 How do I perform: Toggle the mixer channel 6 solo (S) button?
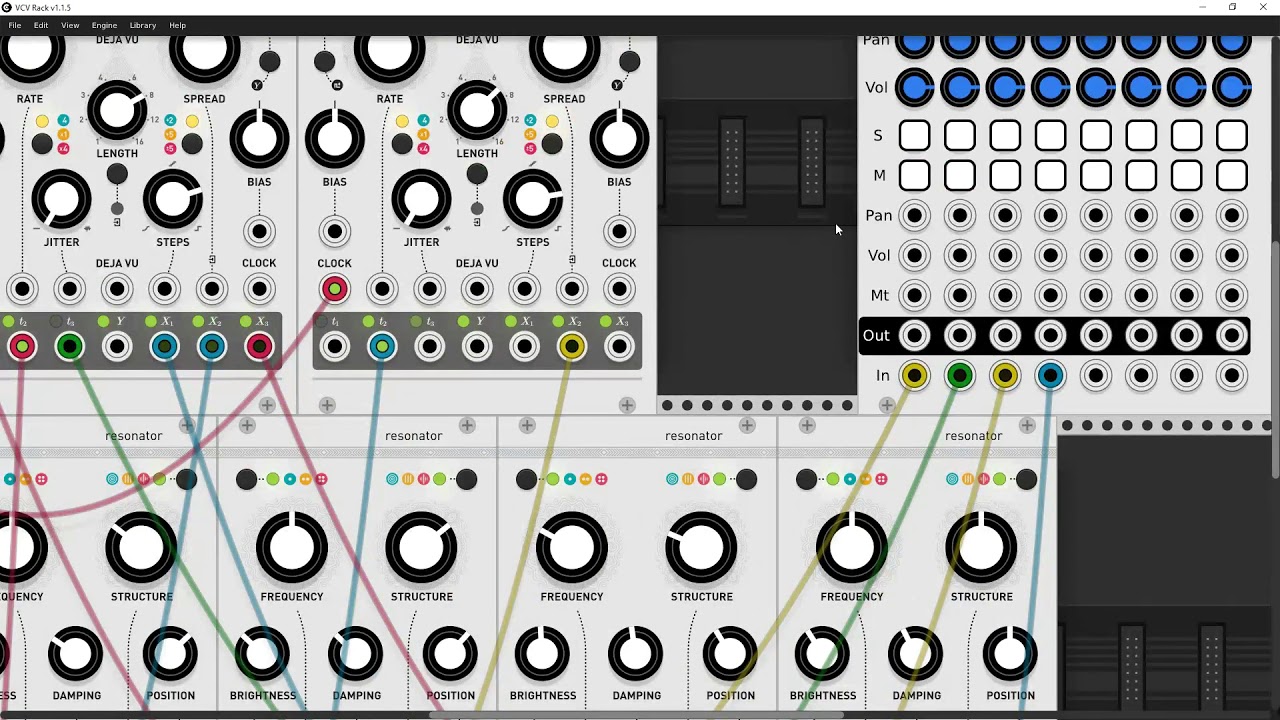(x=1141, y=135)
